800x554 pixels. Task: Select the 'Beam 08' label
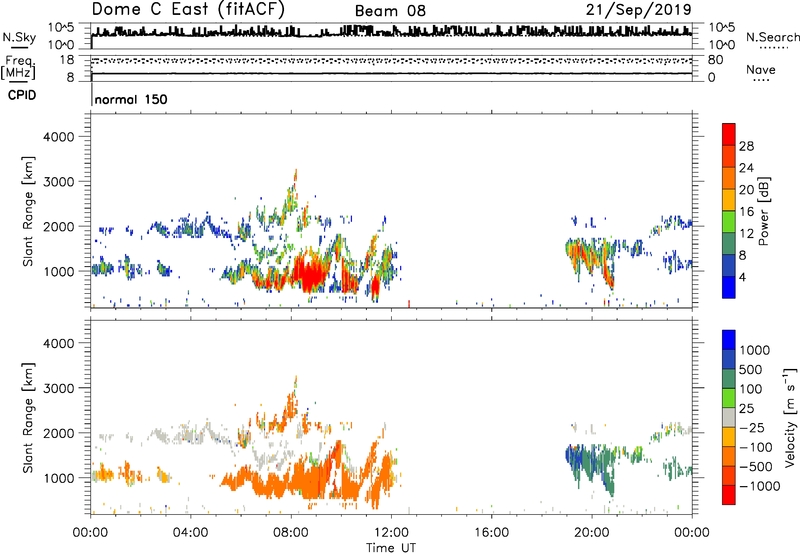click(x=390, y=11)
